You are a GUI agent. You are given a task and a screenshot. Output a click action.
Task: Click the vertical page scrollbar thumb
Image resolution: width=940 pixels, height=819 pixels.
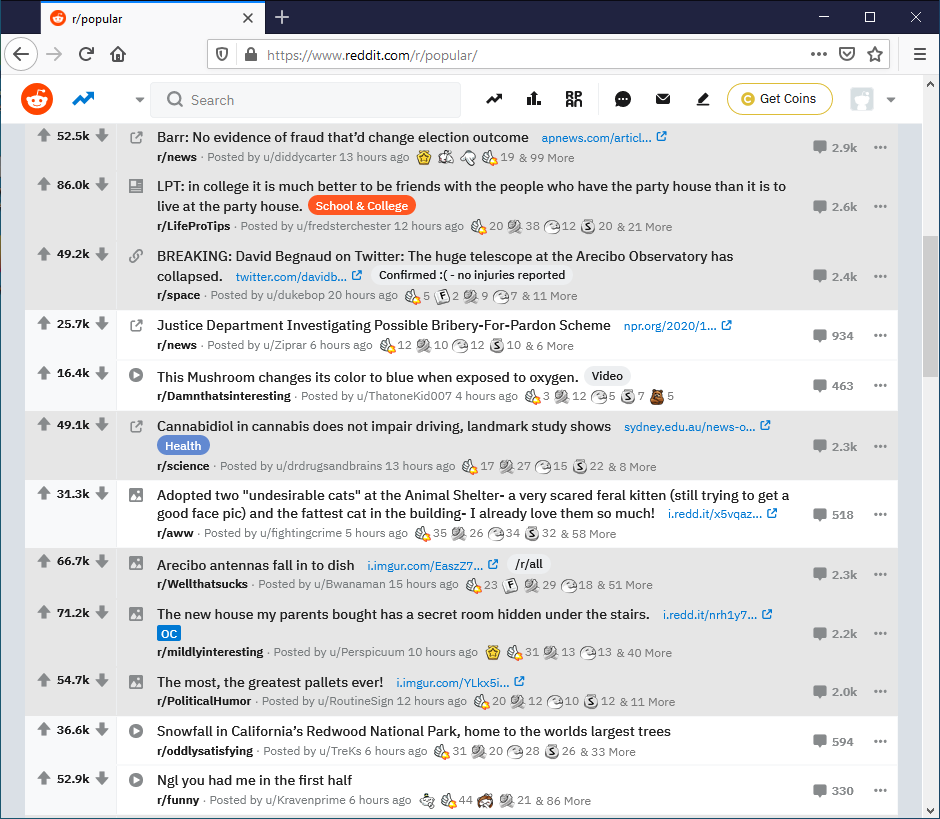[x=930, y=306]
